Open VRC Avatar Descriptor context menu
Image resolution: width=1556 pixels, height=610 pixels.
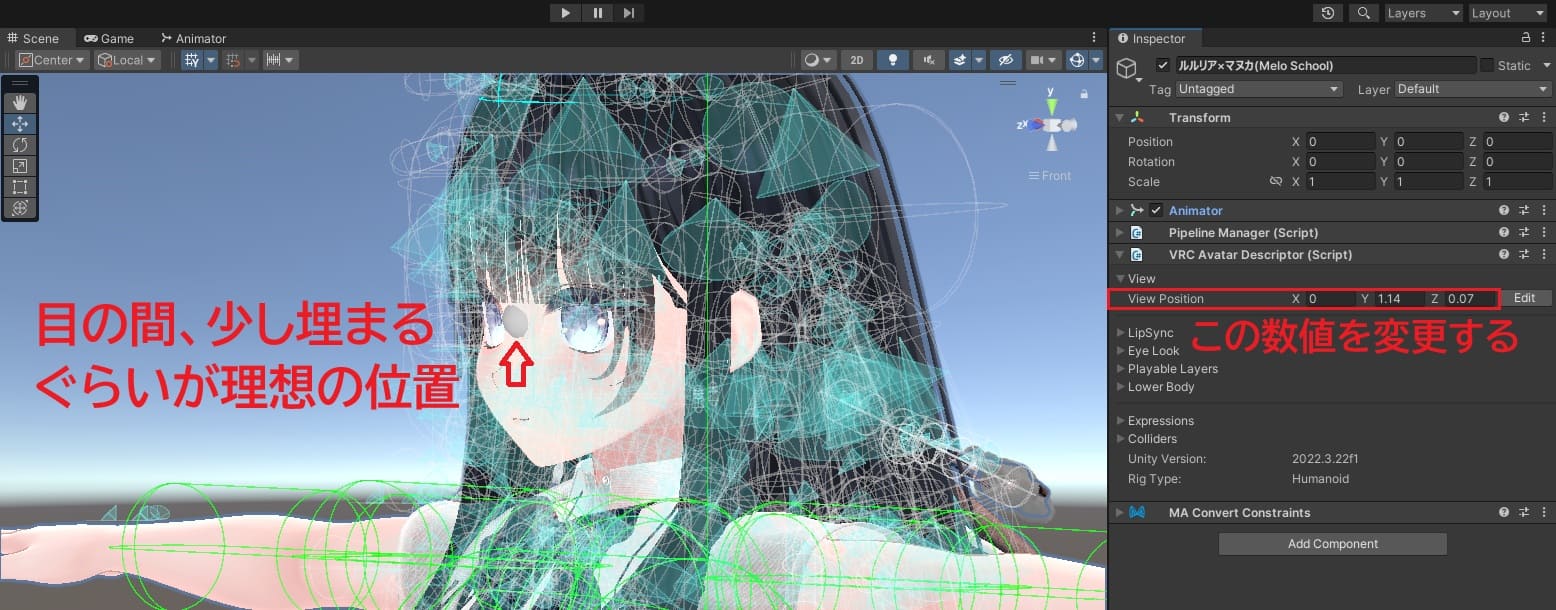tap(1544, 255)
